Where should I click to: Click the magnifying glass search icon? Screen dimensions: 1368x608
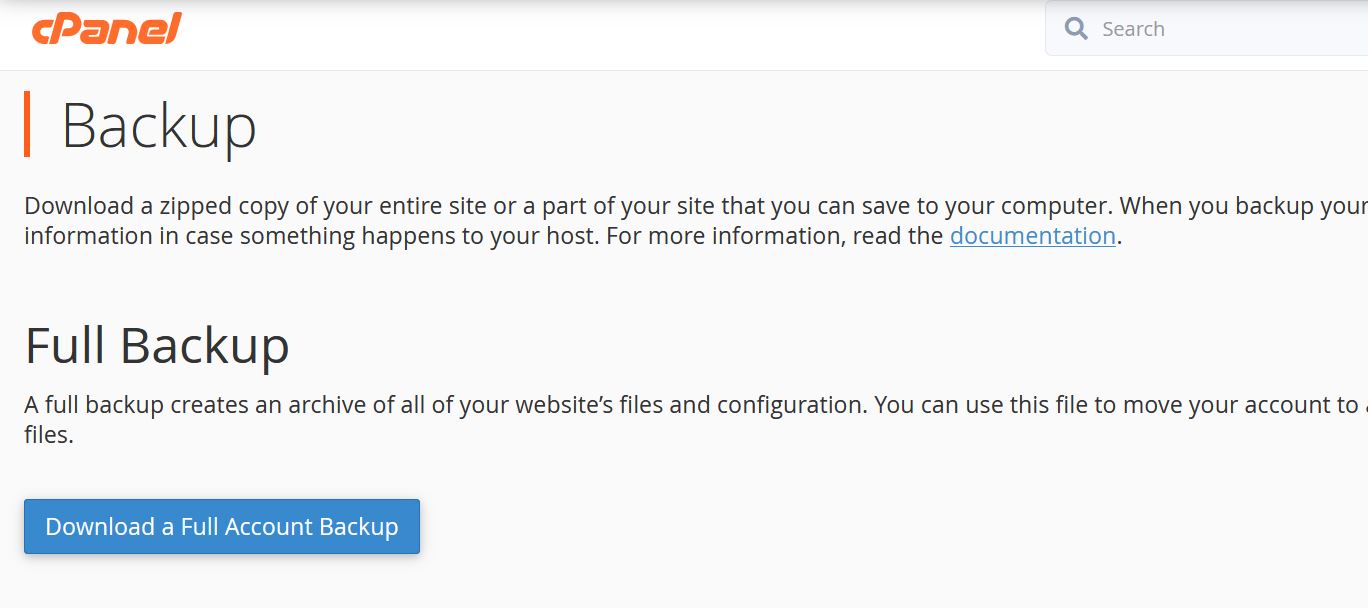point(1076,29)
